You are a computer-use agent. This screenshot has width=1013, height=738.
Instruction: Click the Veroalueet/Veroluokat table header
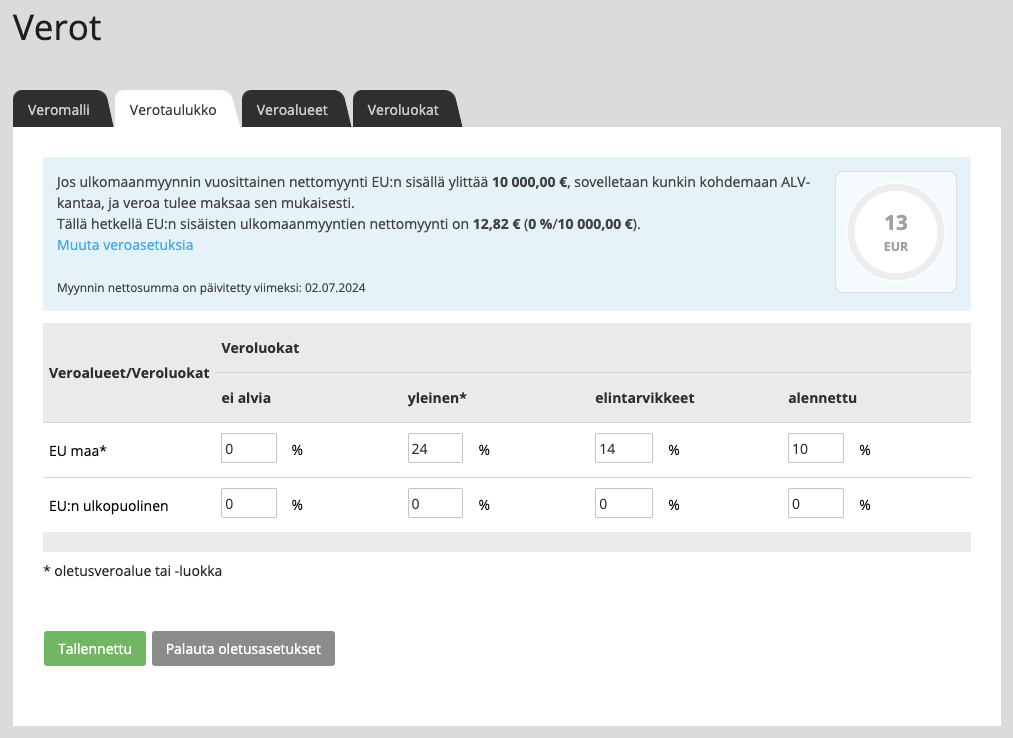coord(129,373)
